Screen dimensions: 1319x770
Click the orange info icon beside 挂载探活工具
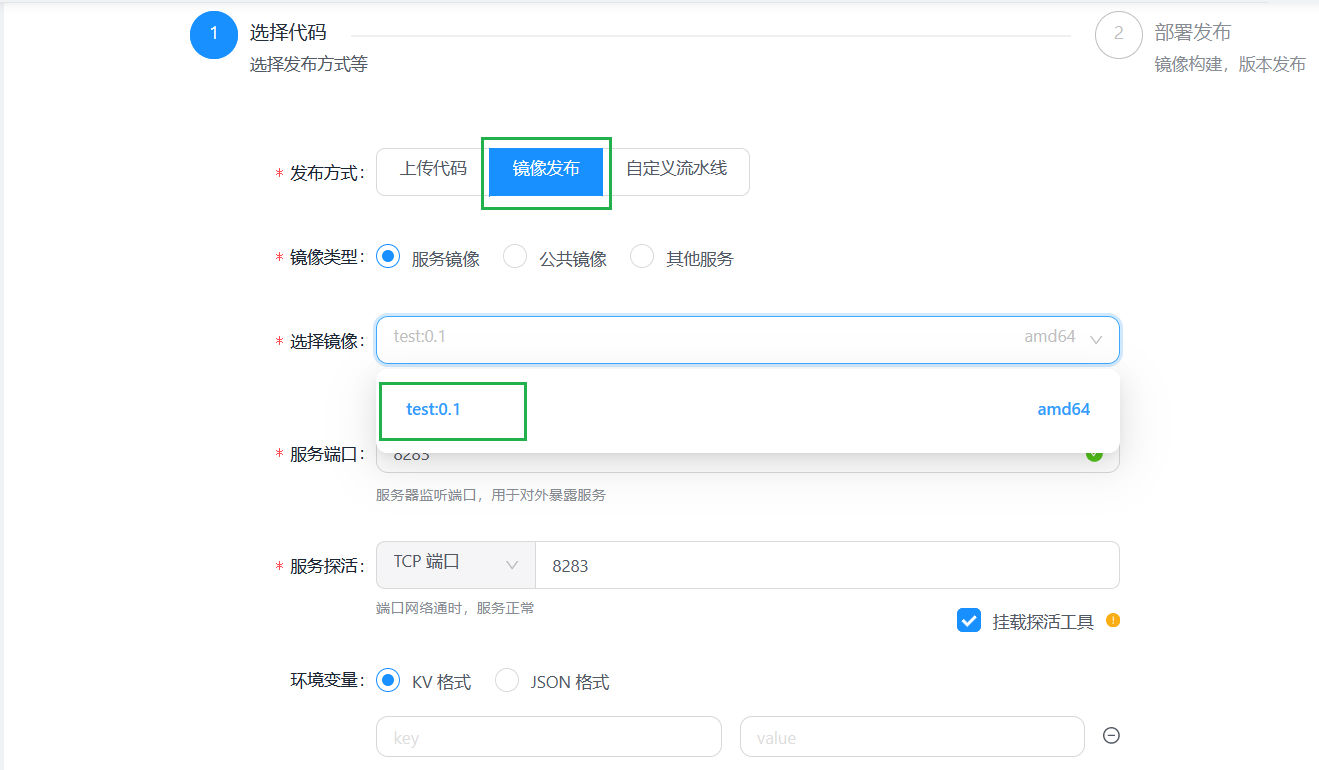point(1113,621)
